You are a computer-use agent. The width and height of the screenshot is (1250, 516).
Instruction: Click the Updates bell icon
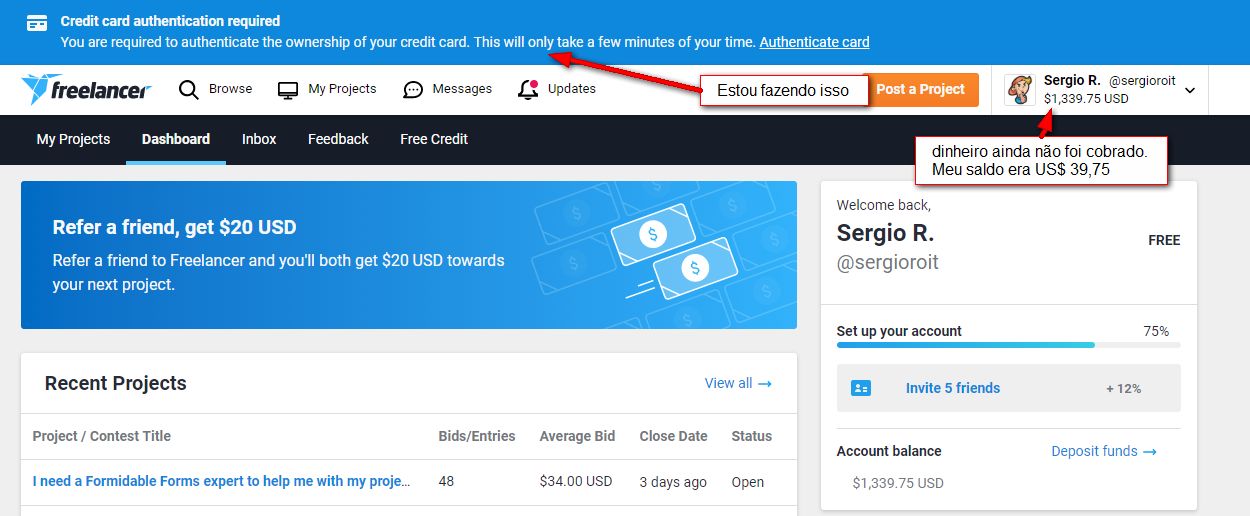528,90
